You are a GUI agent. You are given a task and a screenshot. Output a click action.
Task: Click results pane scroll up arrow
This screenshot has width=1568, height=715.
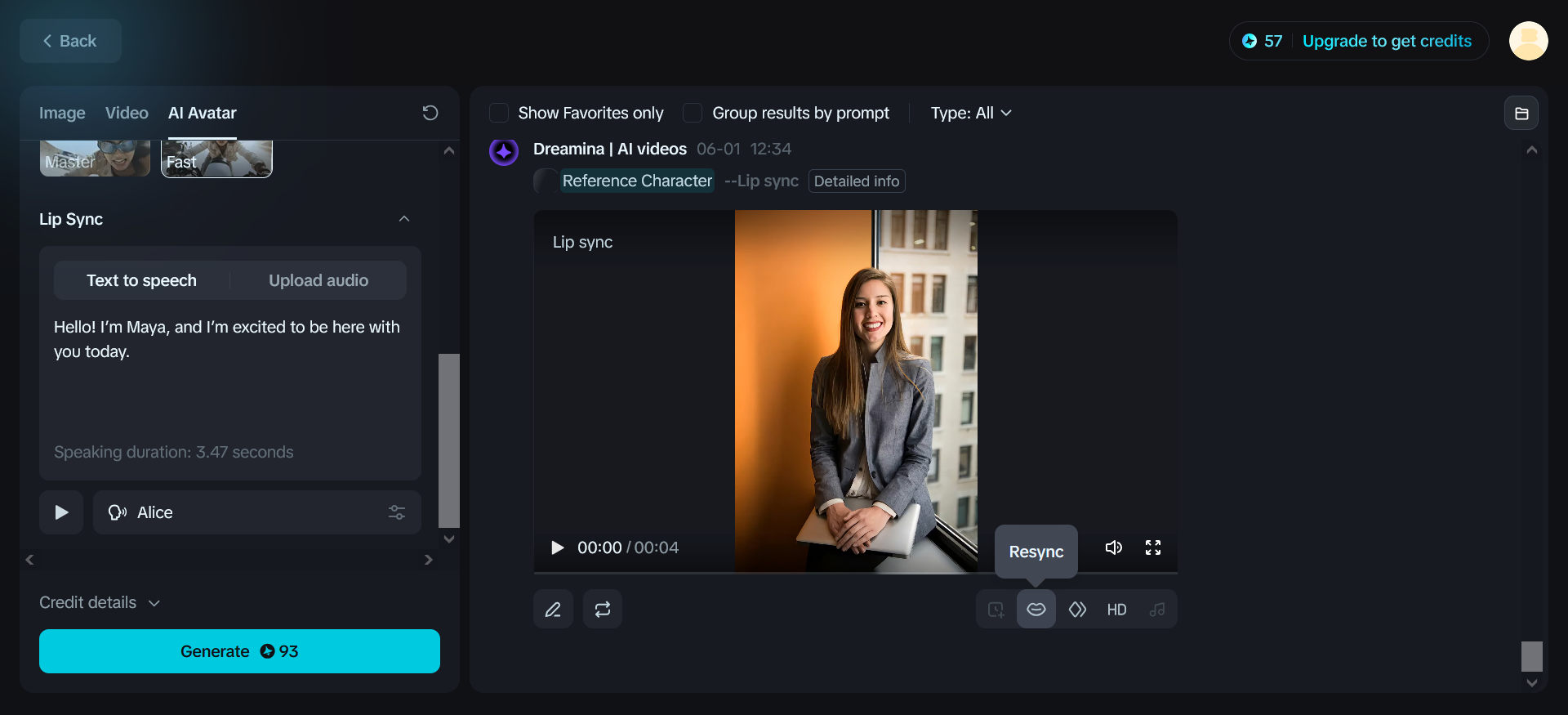coord(1532,150)
